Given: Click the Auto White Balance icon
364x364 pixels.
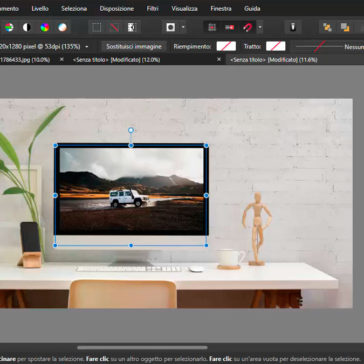Looking at the screenshot, I should [x=62, y=27].
